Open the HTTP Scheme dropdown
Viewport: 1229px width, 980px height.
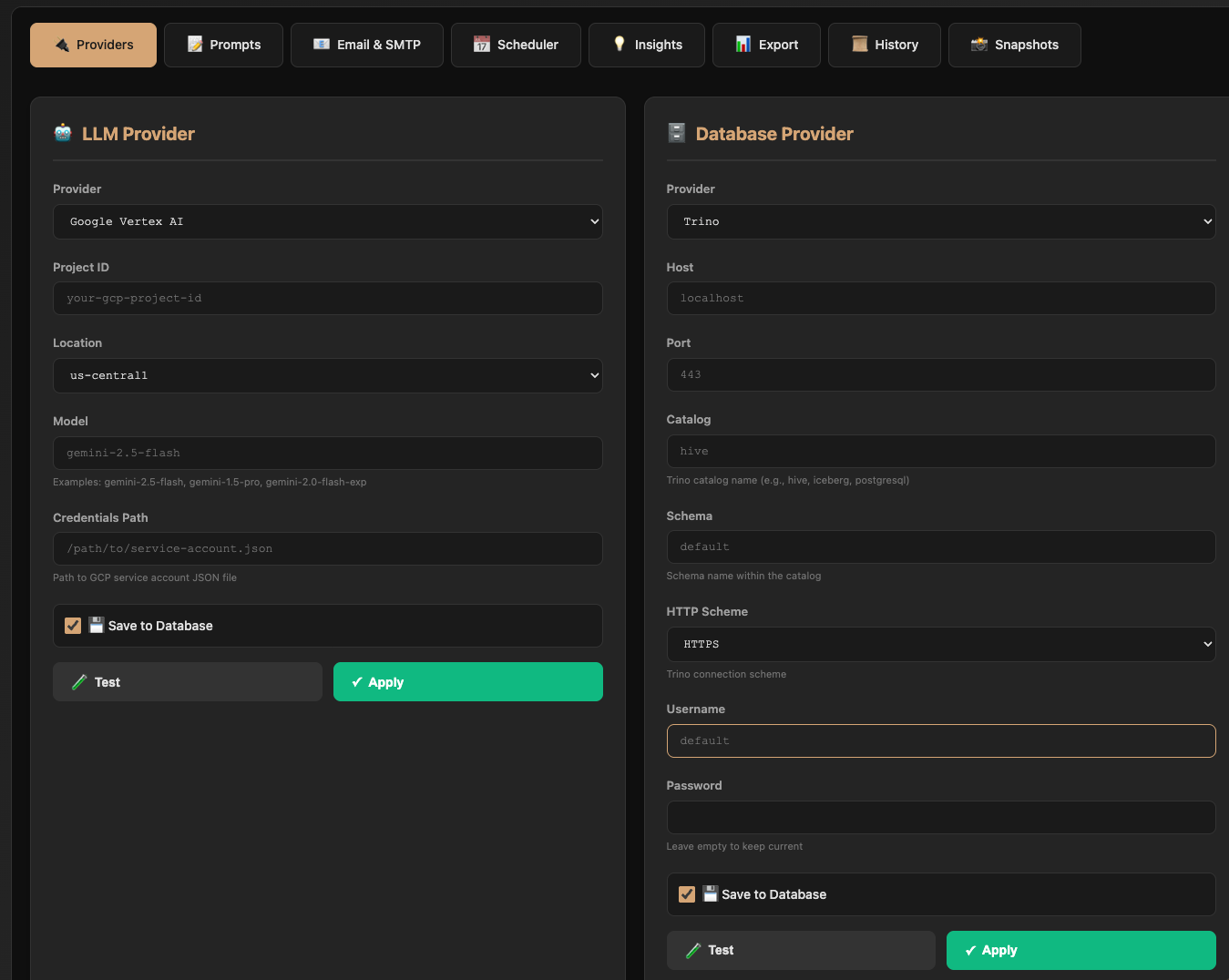point(940,644)
